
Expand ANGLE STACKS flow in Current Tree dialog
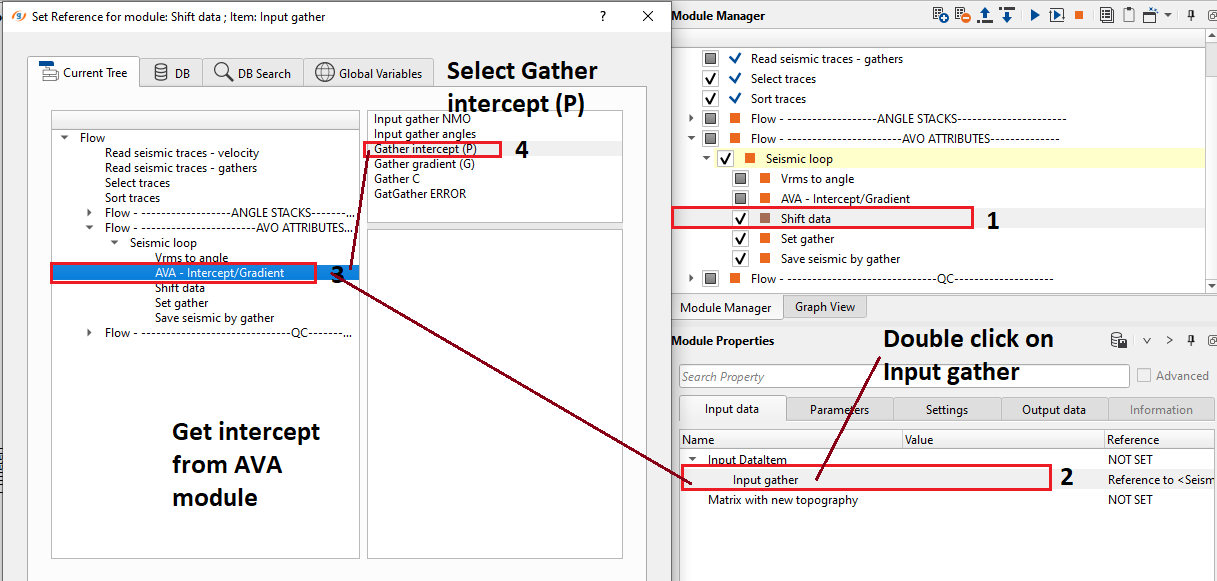(91, 213)
